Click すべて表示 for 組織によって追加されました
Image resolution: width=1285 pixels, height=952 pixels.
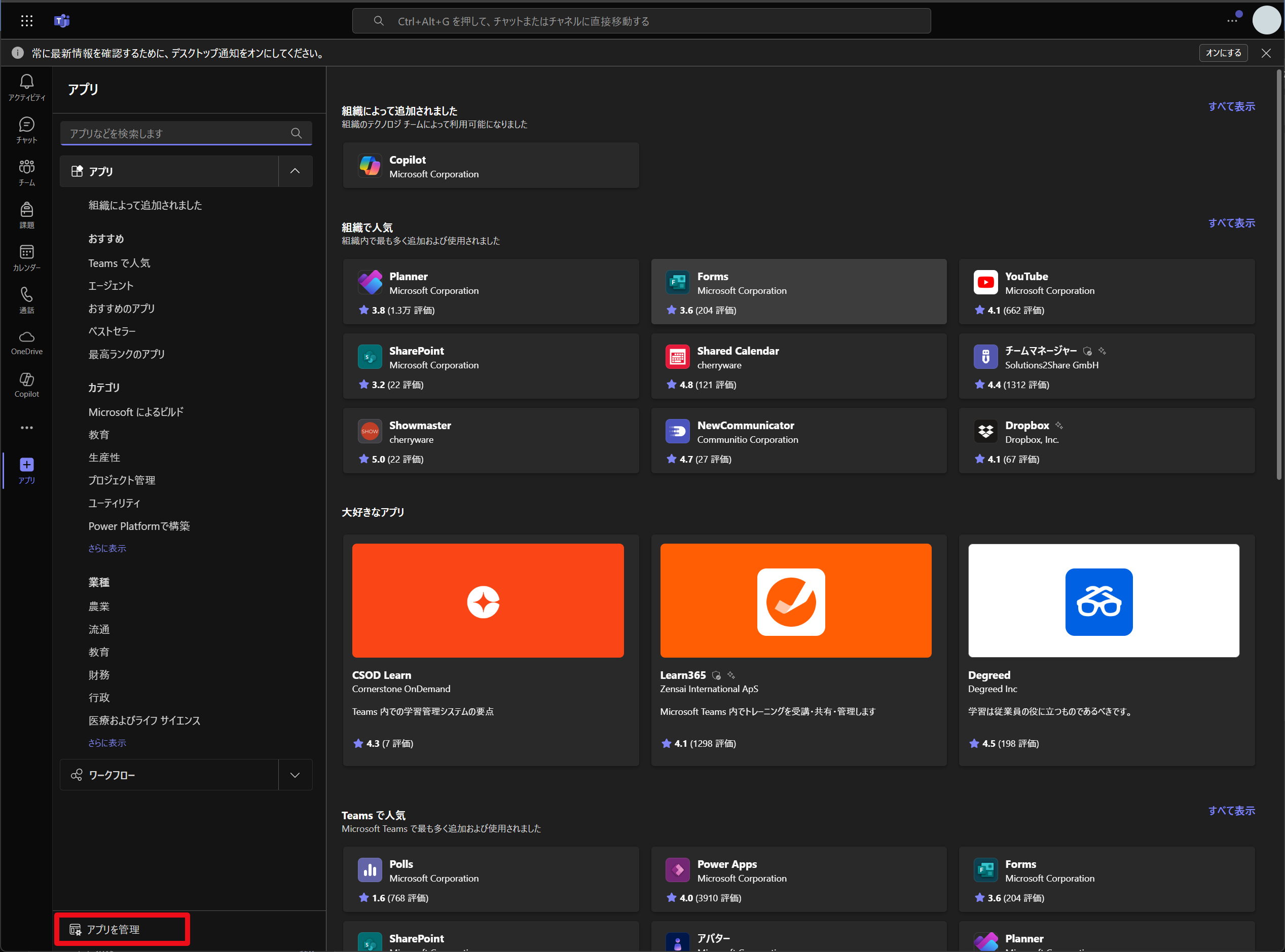1231,106
